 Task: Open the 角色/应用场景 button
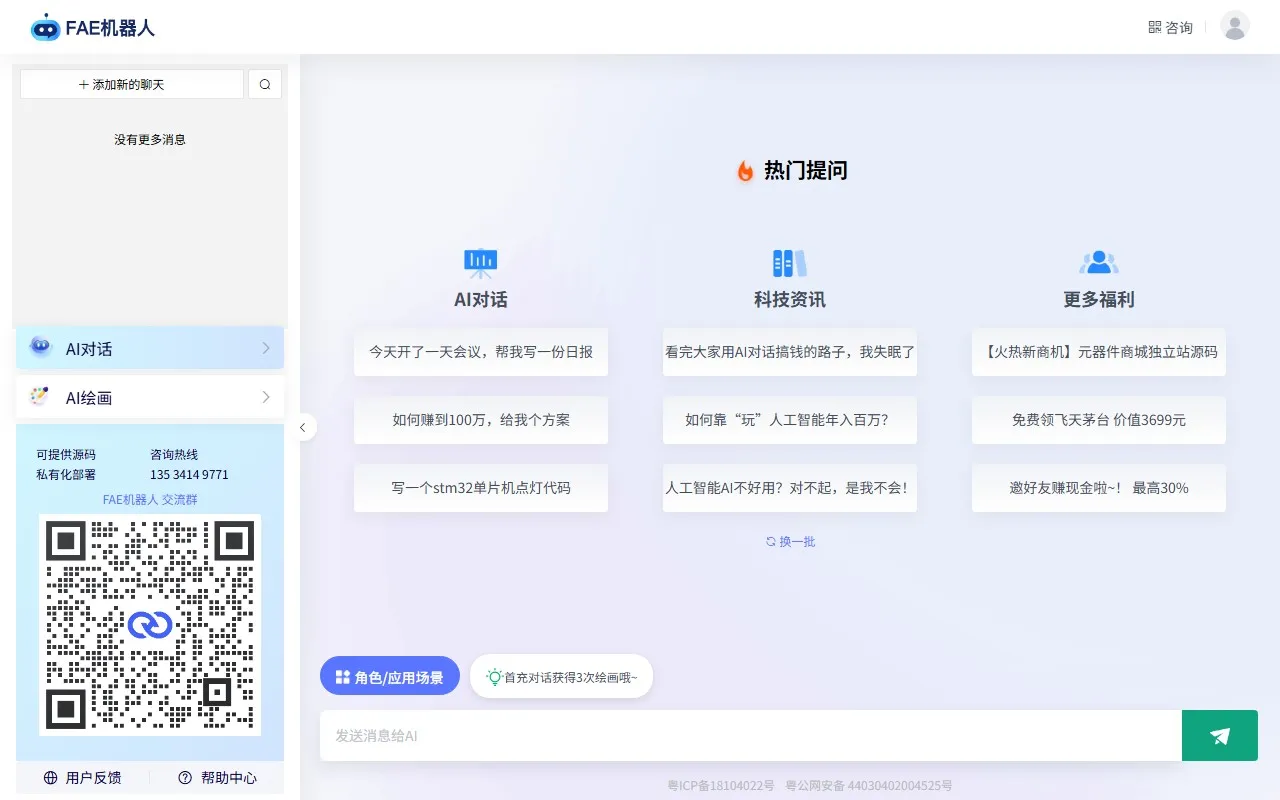click(389, 677)
